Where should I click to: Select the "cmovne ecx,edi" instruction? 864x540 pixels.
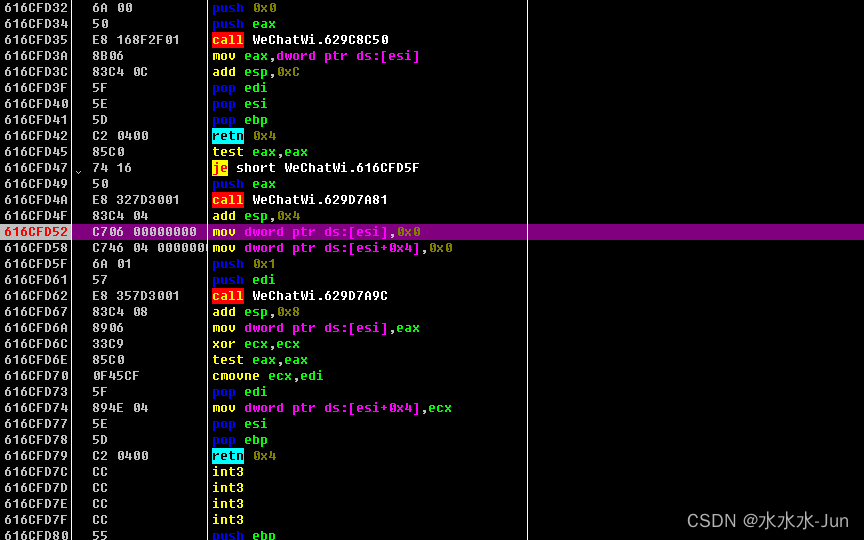tap(268, 375)
